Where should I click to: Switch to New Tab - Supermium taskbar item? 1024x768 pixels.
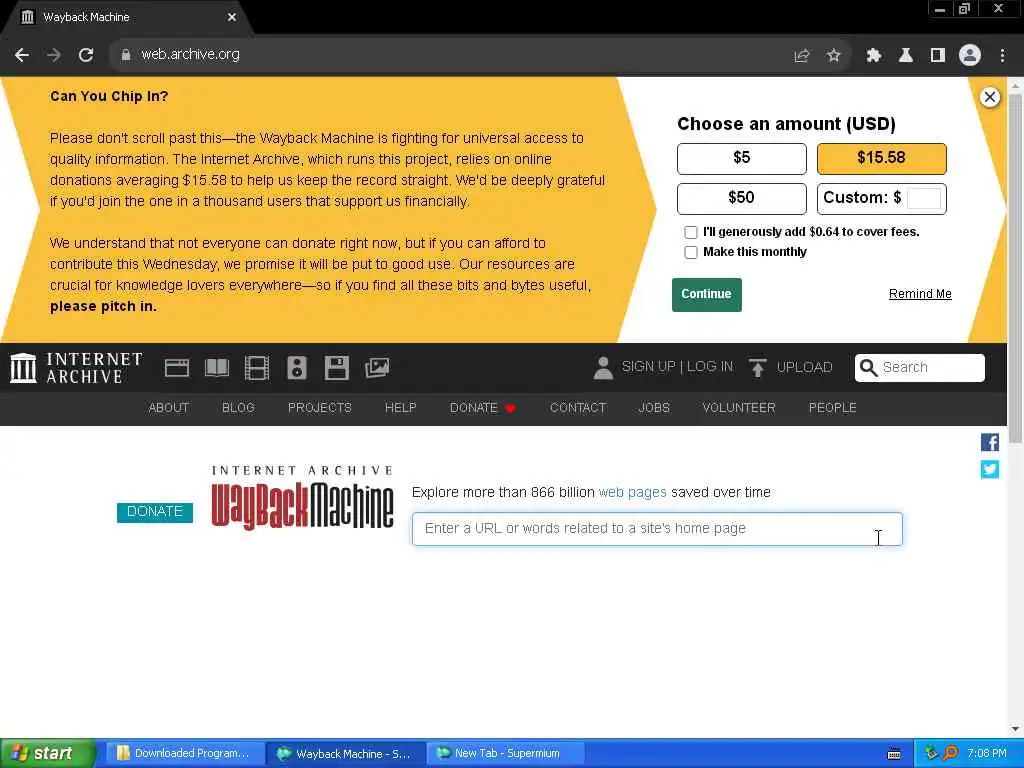pos(505,754)
